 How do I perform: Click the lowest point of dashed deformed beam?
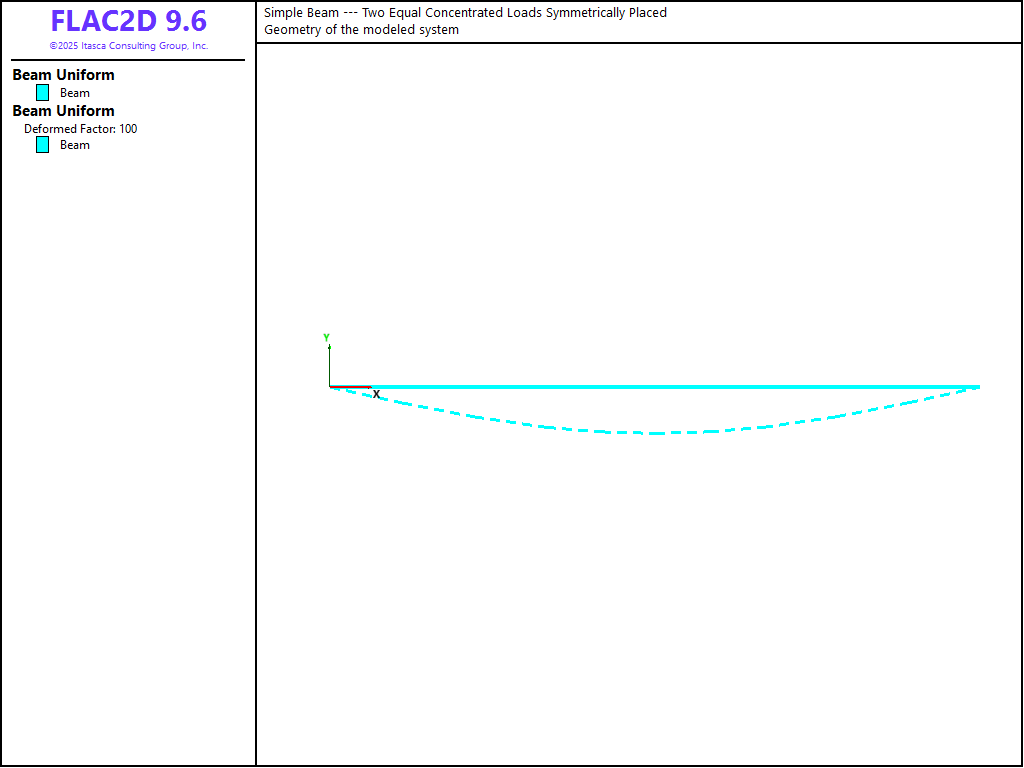tap(655, 433)
